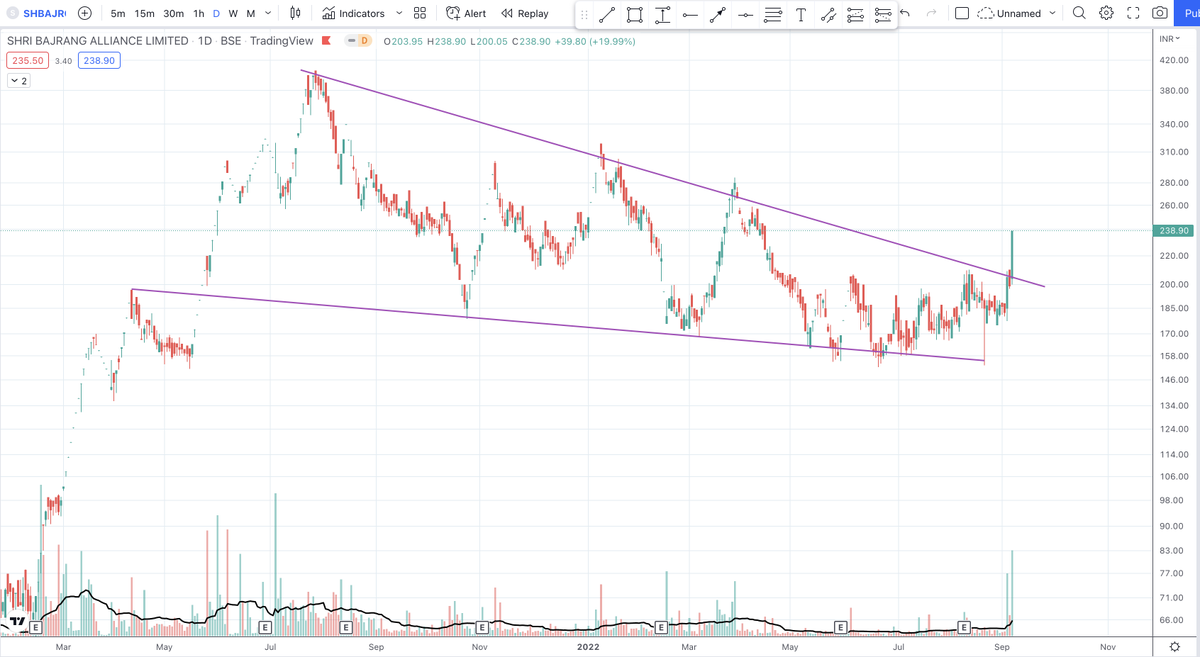Screen dimensions: 1200x657
Task: Click the blue Publish button
Action: coord(1188,13)
